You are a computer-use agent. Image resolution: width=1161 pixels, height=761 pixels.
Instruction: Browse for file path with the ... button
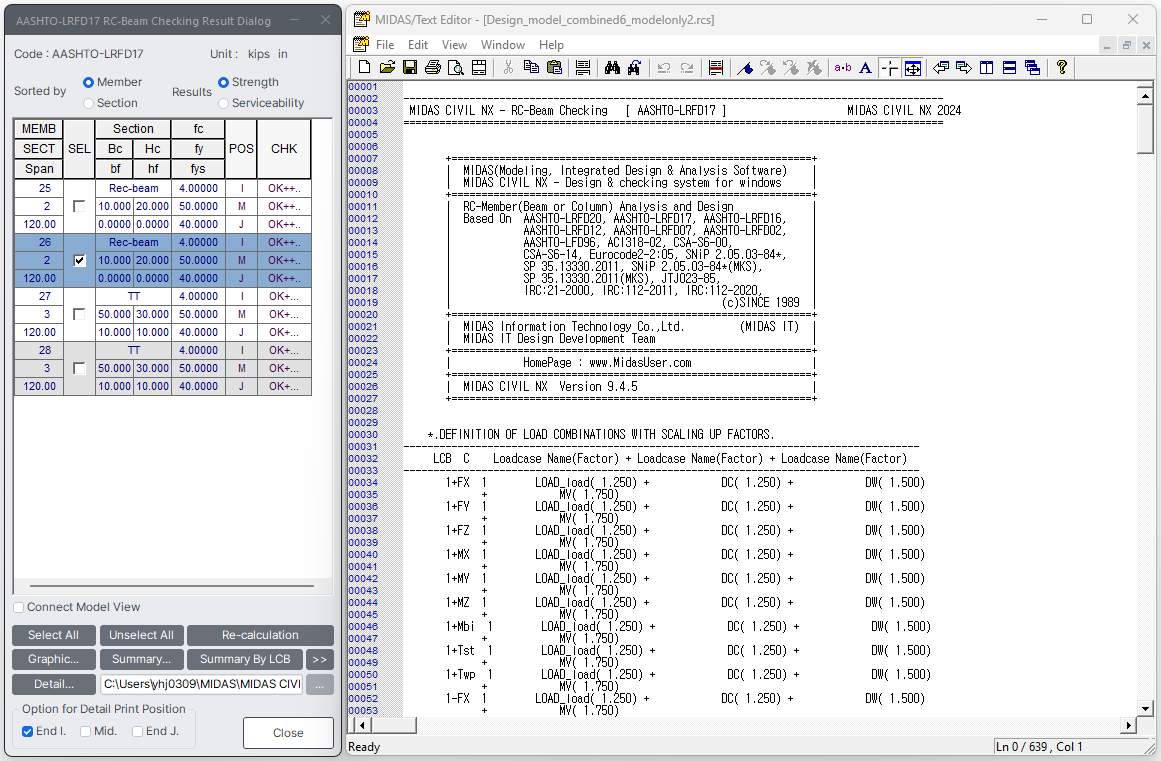[x=319, y=685]
